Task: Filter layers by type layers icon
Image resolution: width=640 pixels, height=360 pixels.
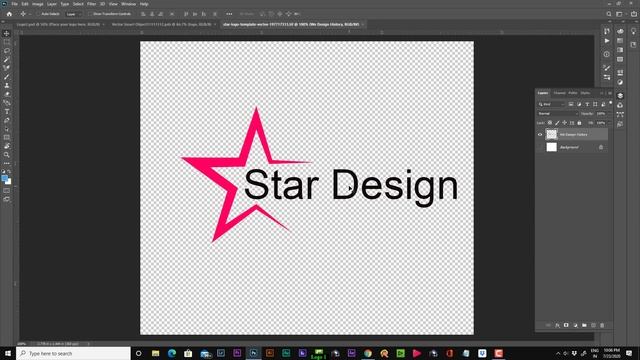Action: [587, 104]
